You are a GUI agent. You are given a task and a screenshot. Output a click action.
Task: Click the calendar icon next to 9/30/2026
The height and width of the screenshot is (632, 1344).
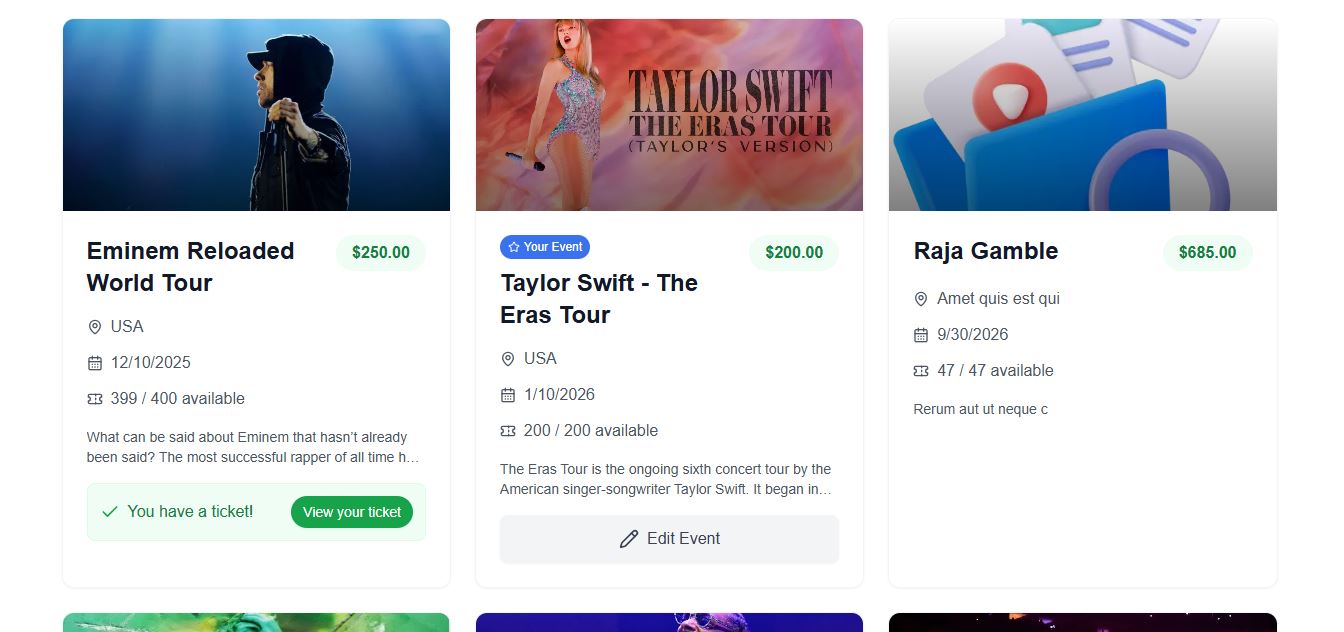click(x=921, y=335)
